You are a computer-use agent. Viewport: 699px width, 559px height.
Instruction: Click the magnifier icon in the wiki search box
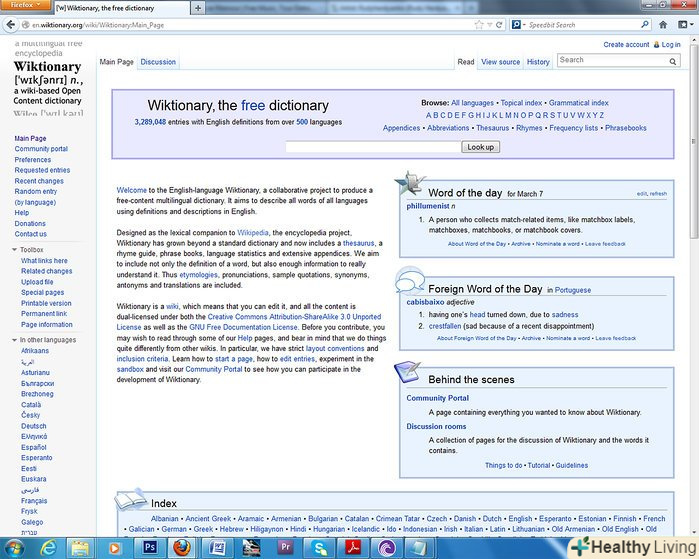[x=673, y=61]
